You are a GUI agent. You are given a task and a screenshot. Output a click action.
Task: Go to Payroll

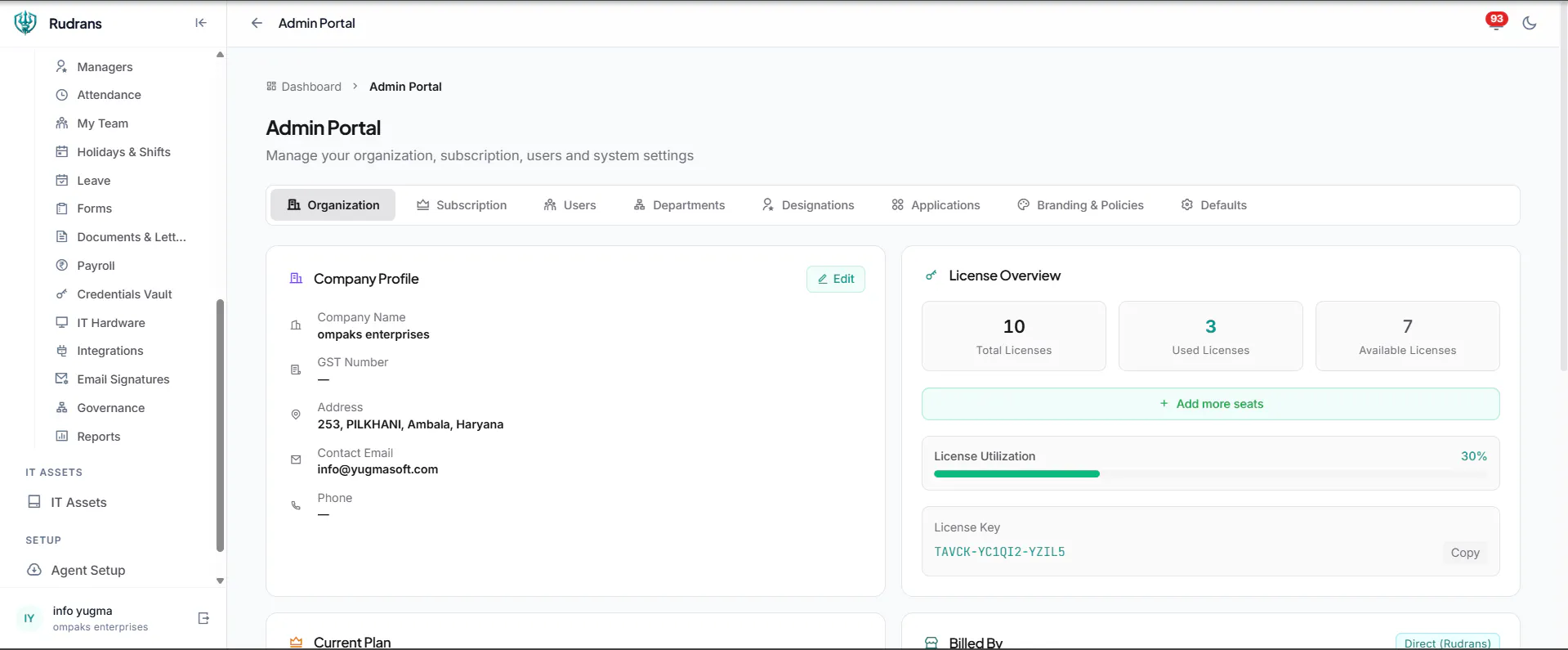pyautogui.click(x=96, y=266)
